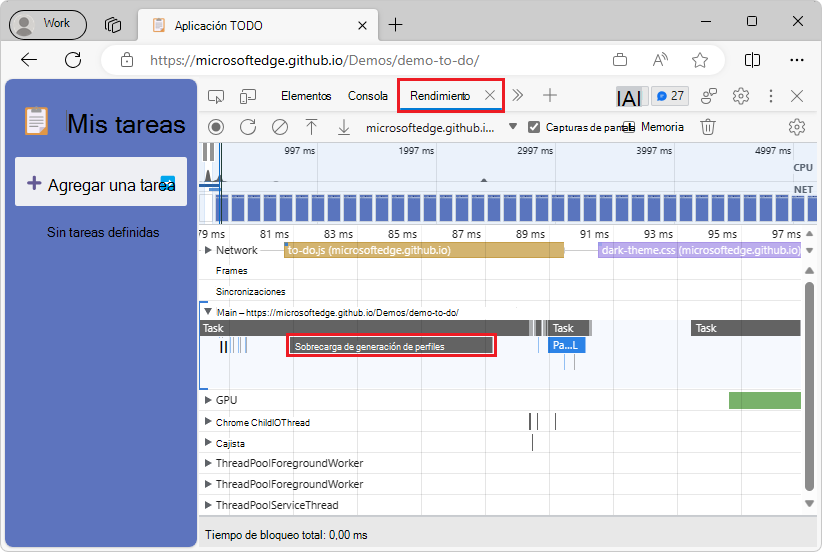
Task: Click the read aloud icon in address bar
Action: 661,60
